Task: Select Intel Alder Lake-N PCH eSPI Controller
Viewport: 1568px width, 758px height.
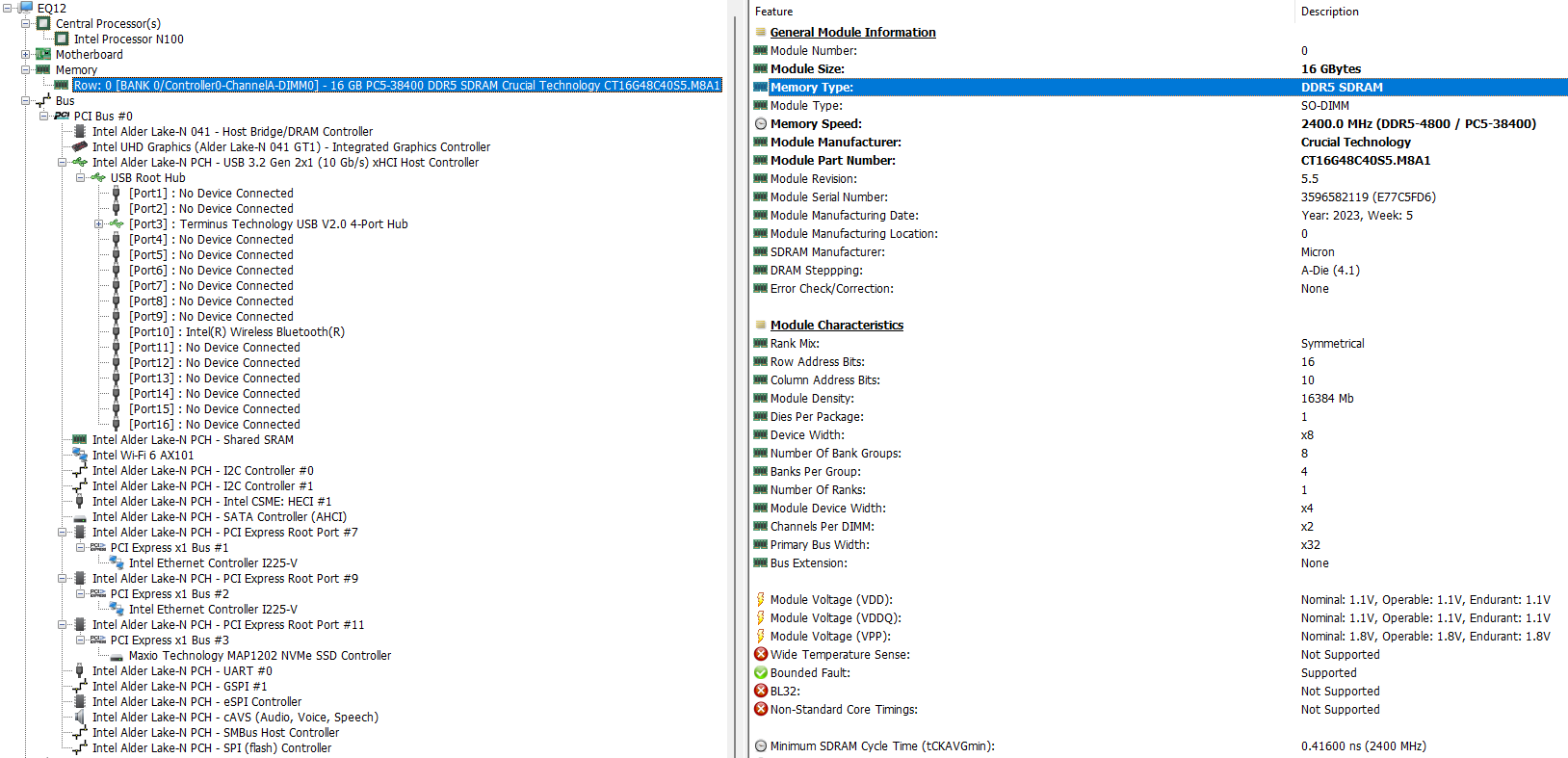Action: click(x=196, y=701)
